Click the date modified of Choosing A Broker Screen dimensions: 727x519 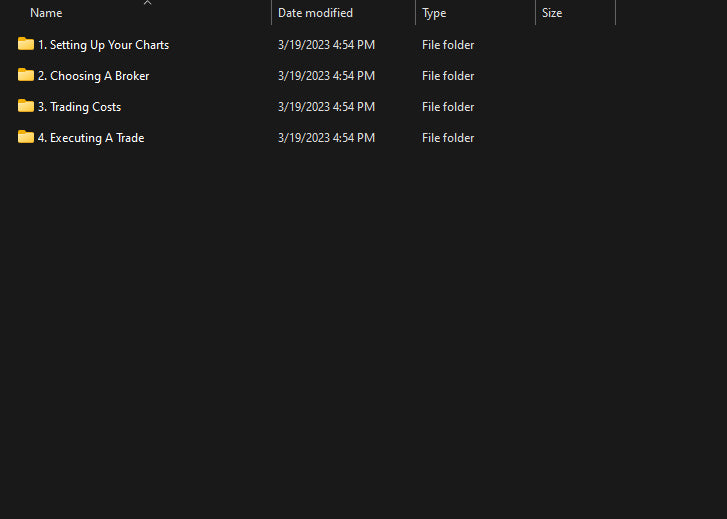tap(326, 76)
